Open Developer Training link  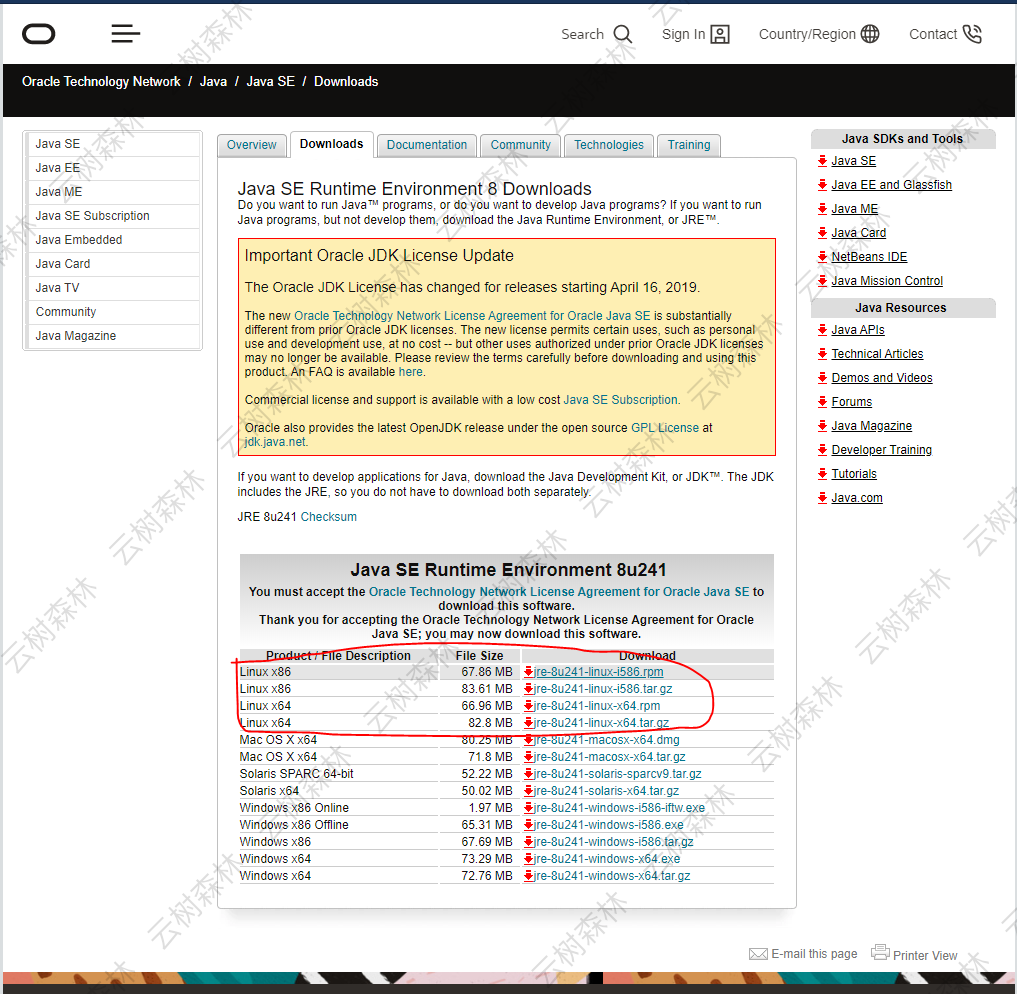click(x=882, y=450)
